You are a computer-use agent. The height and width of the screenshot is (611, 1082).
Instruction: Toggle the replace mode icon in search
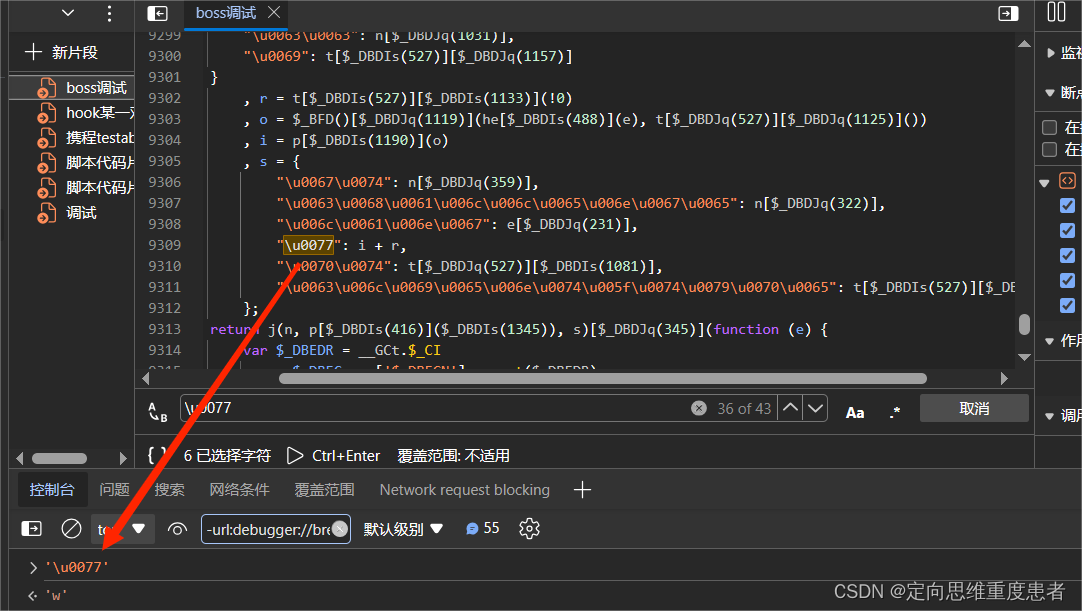tap(158, 411)
